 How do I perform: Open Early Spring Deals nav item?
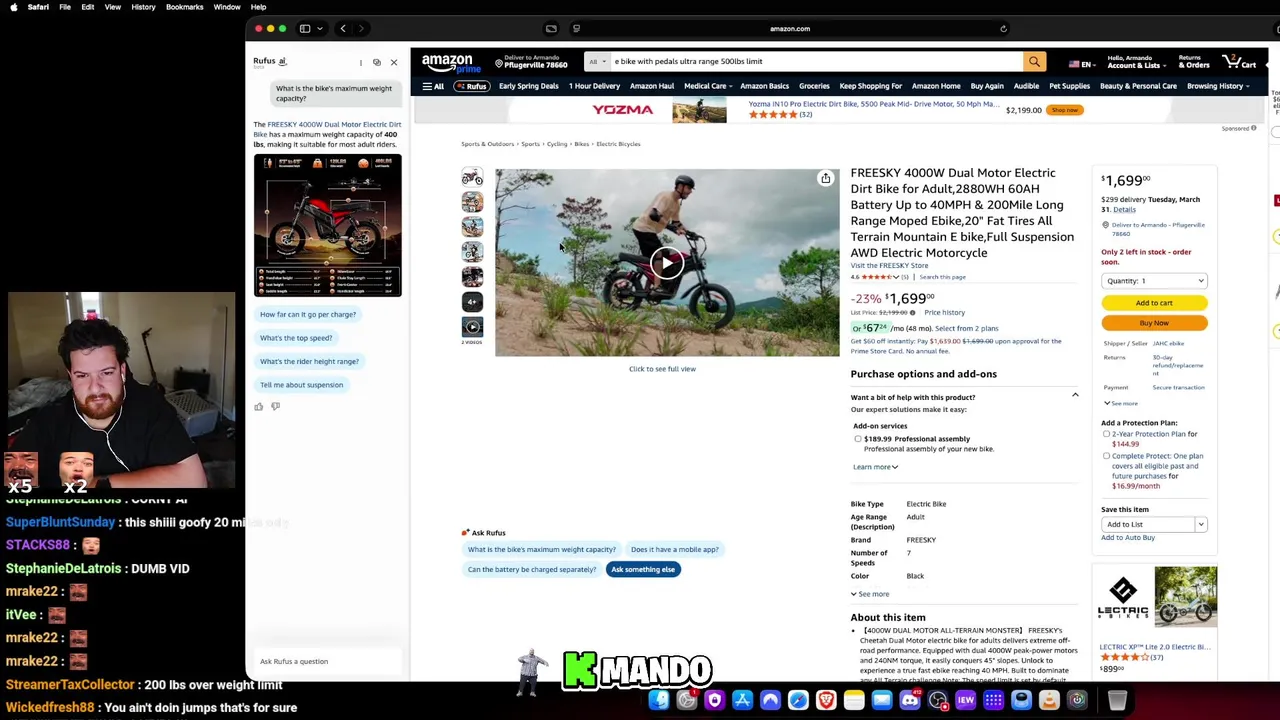[528, 86]
